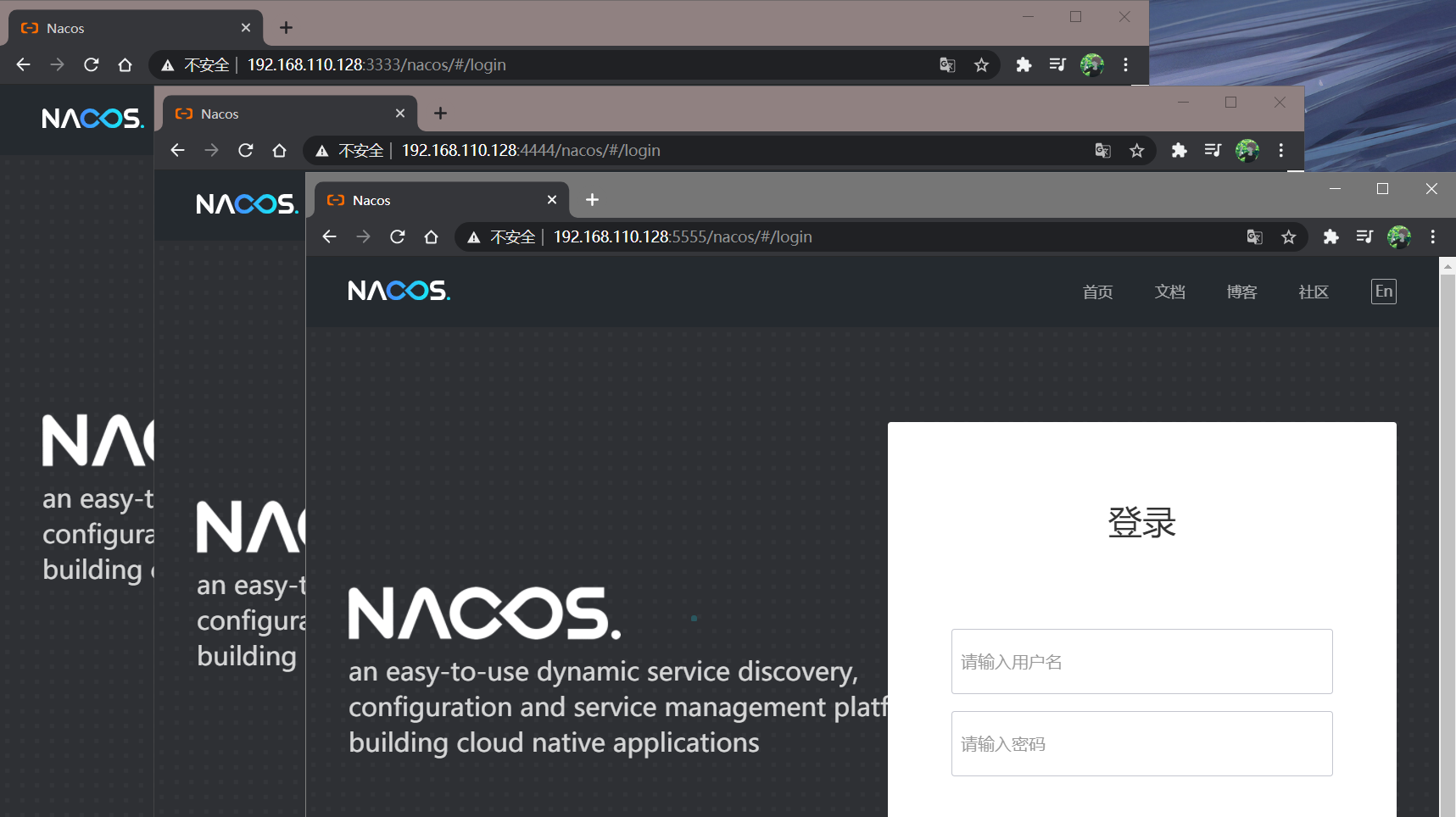Open home page in port 3333 window
1456x817 pixels.
126,65
